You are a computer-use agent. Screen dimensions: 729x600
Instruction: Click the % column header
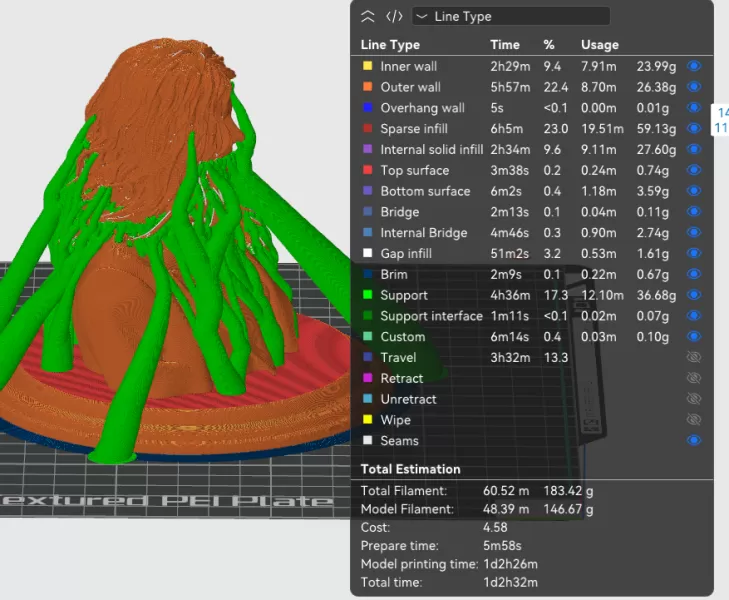pyautogui.click(x=549, y=45)
